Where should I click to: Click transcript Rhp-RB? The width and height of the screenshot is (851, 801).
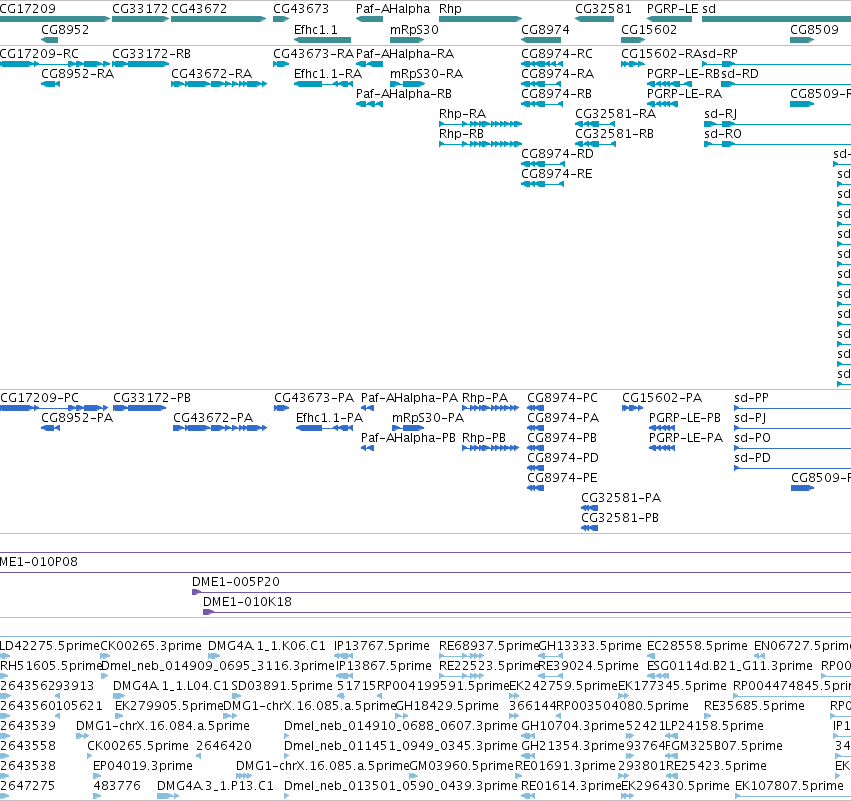(461, 134)
